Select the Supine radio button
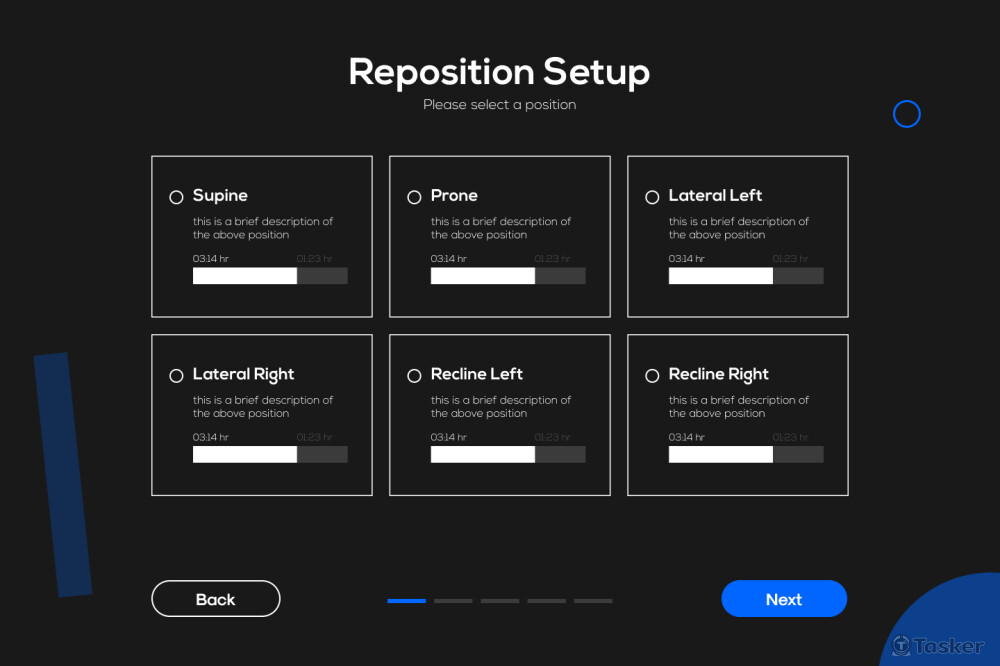This screenshot has width=1000, height=666. click(x=176, y=197)
